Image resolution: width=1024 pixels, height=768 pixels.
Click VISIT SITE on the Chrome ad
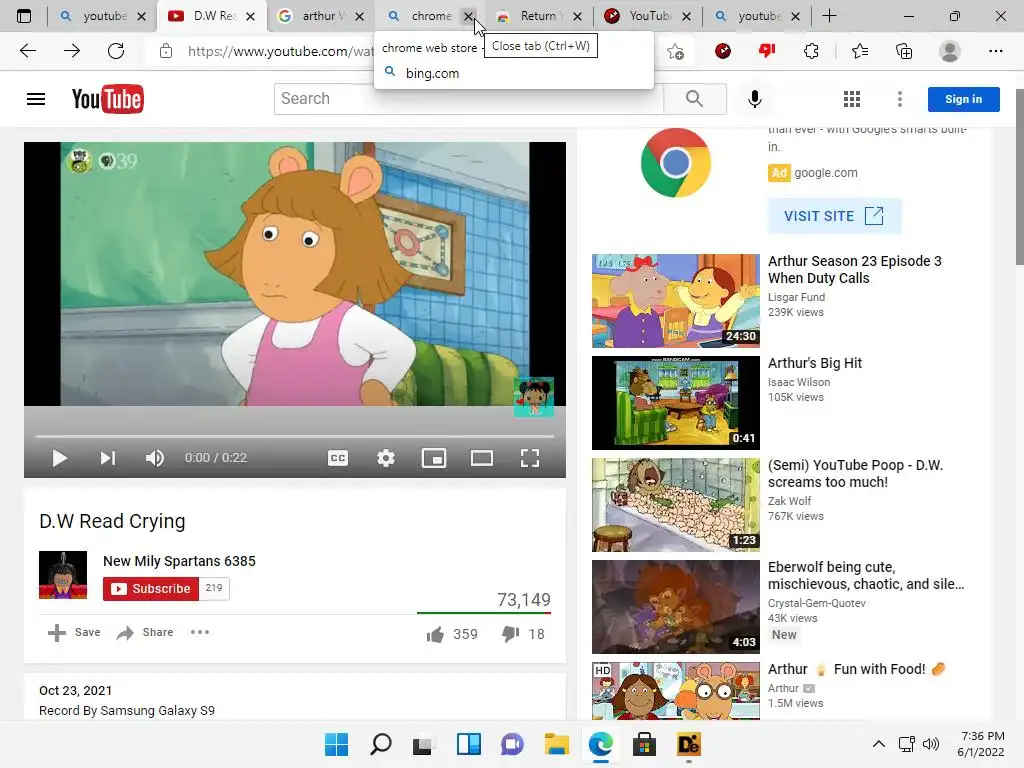coord(834,216)
